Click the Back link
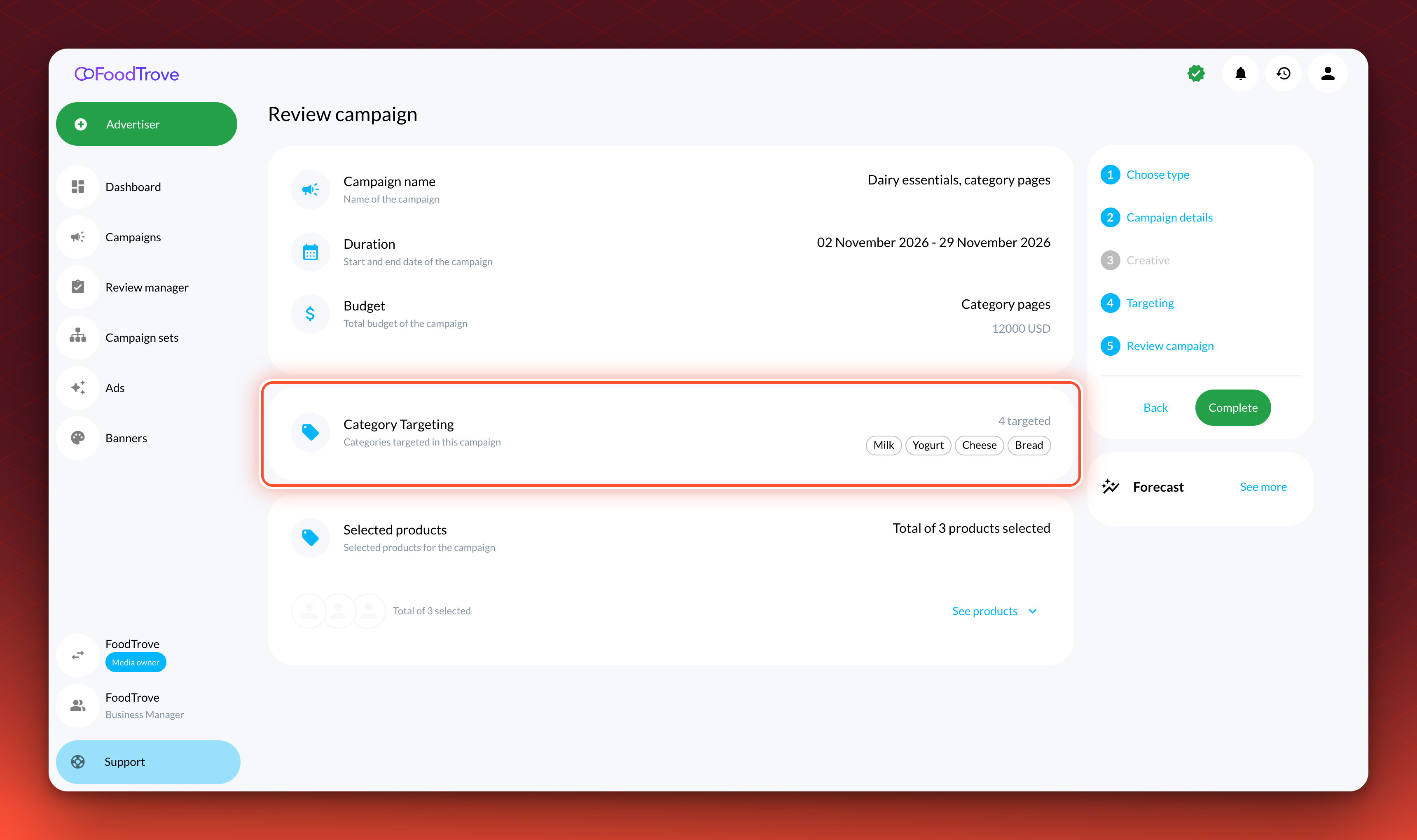The width and height of the screenshot is (1417, 840). coord(1155,408)
